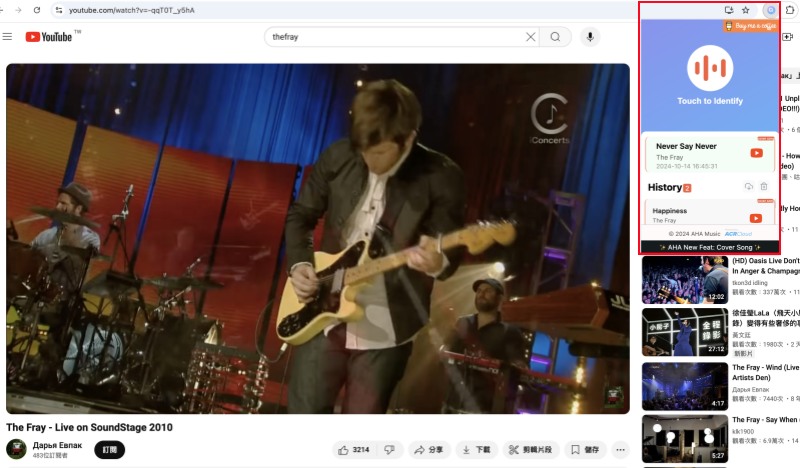
Task: Open more actions three-dot menu
Action: click(x=620, y=450)
